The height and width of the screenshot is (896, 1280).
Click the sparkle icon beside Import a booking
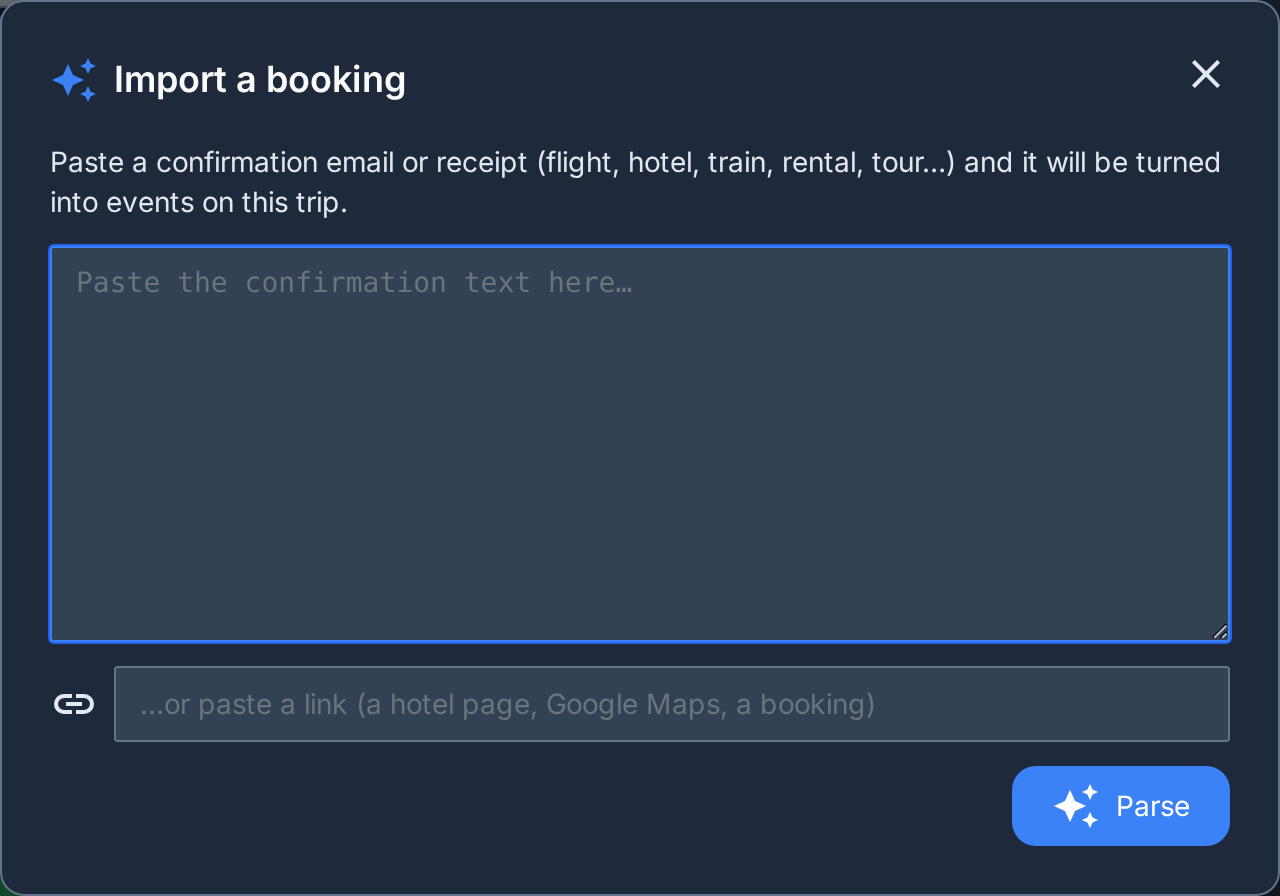click(x=74, y=80)
